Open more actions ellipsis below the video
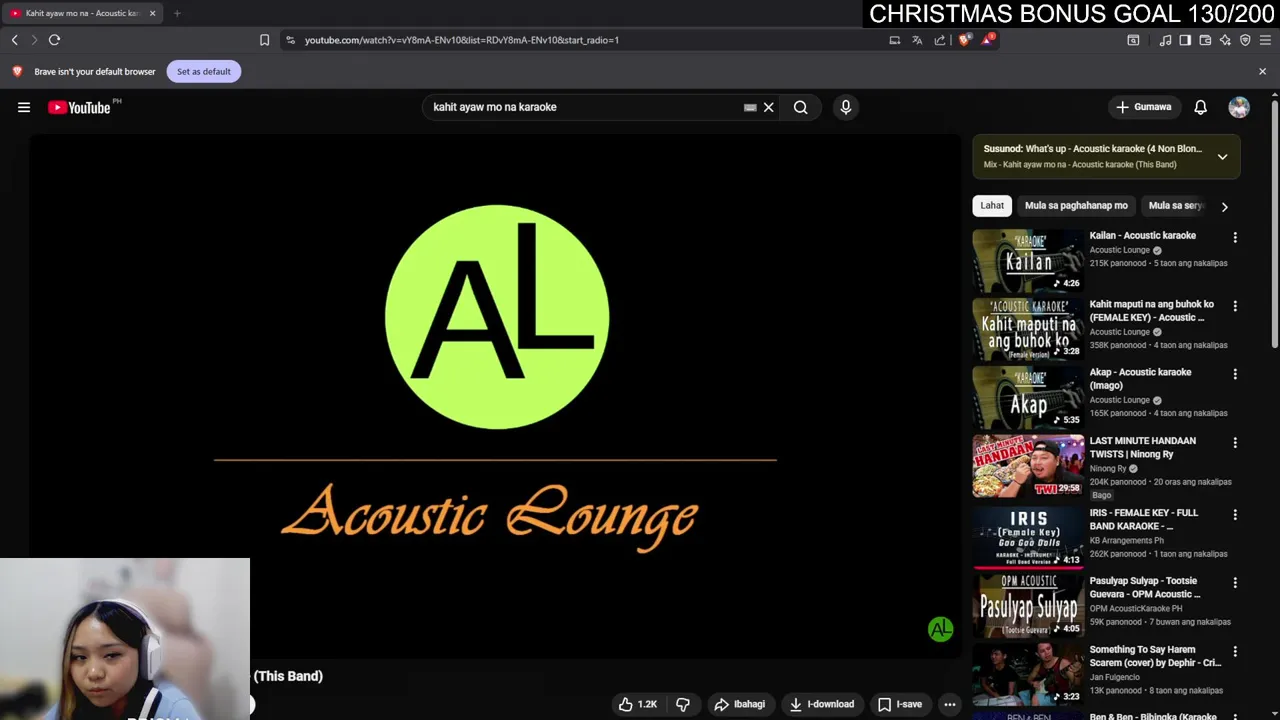 coord(950,704)
